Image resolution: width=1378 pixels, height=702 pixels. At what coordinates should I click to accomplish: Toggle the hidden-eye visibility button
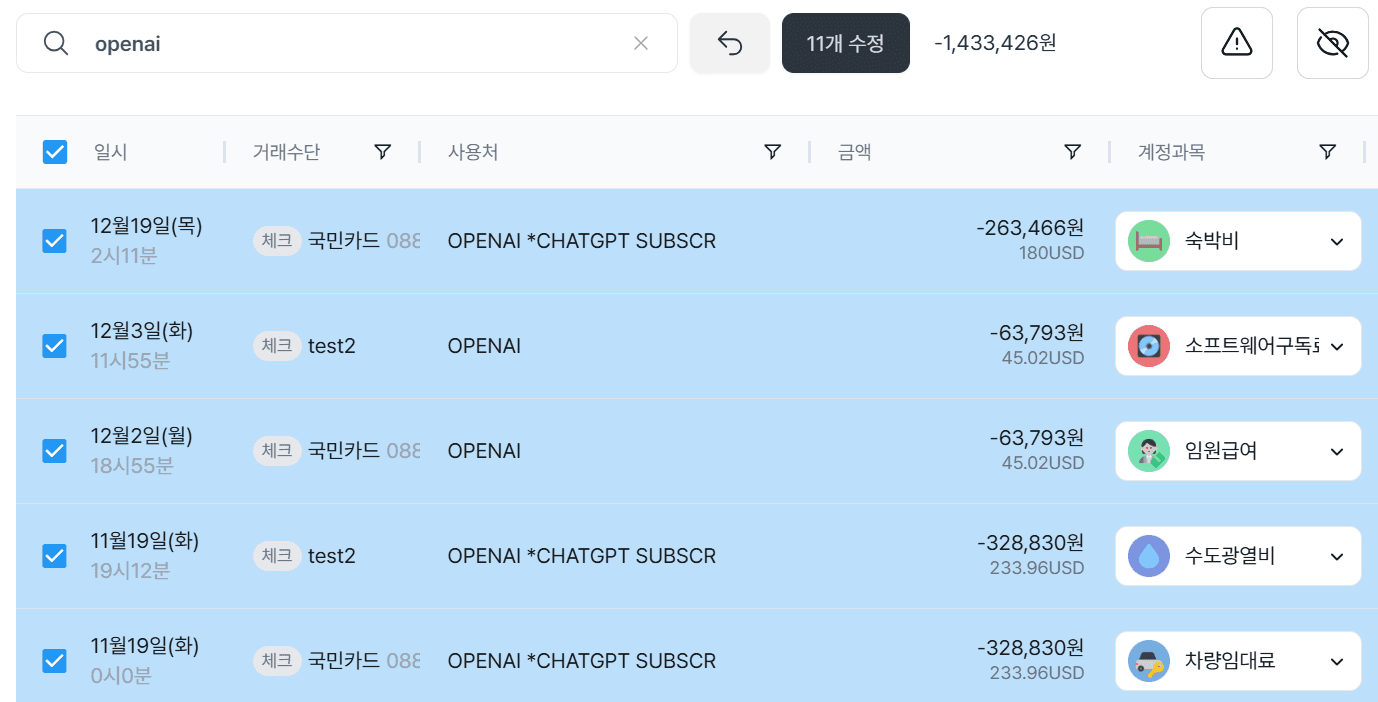tap(1333, 43)
